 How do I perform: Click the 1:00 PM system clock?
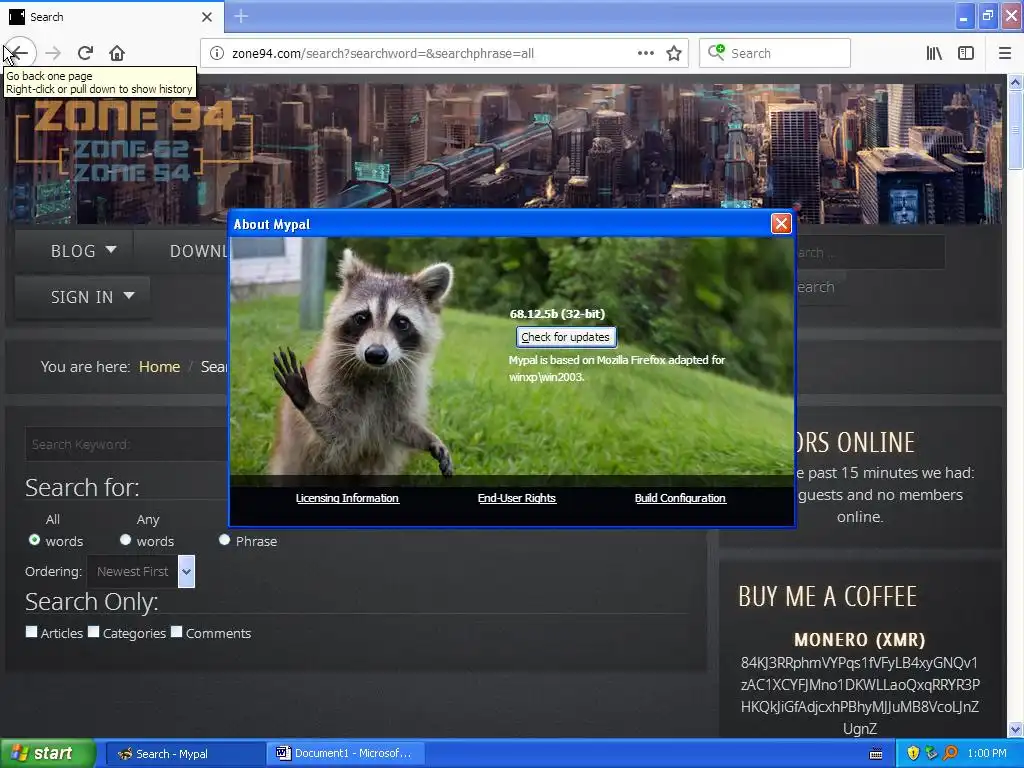tap(987, 754)
